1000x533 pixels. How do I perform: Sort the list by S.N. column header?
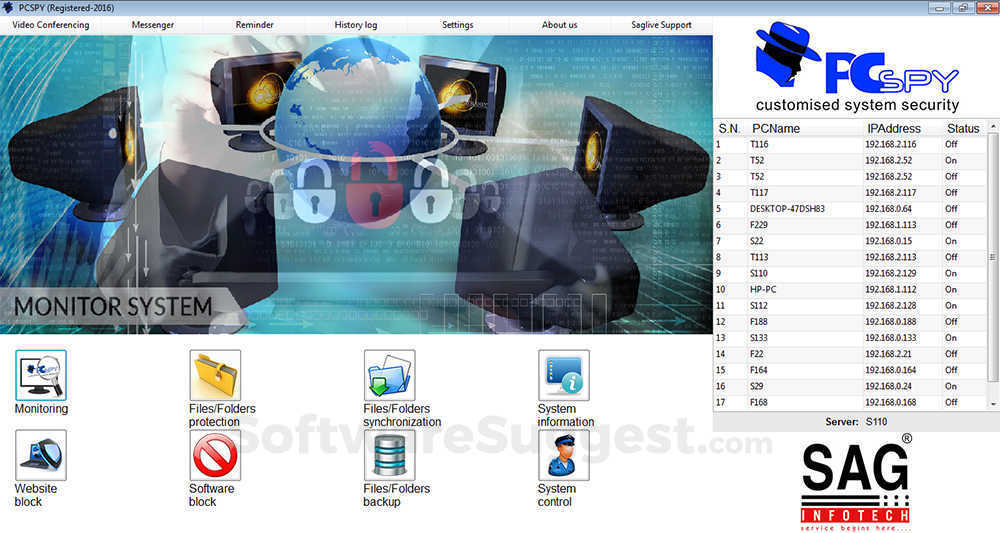[x=730, y=128]
